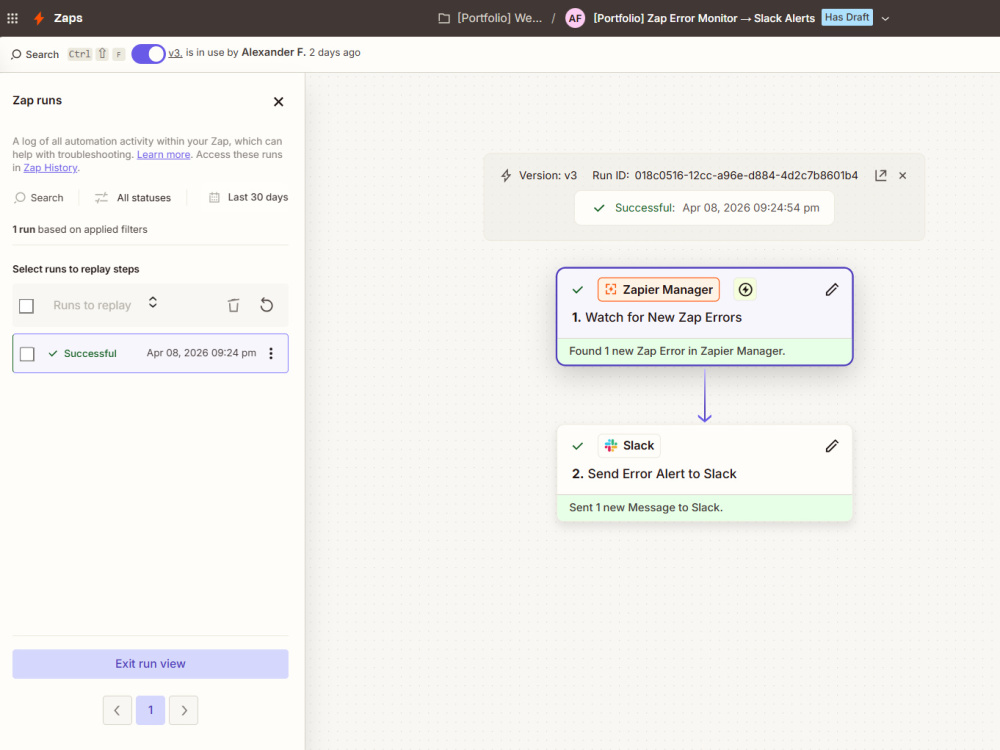This screenshot has width=1000, height=750.
Task: Edit the Watch for New Zap Errors step
Action: click(x=832, y=290)
